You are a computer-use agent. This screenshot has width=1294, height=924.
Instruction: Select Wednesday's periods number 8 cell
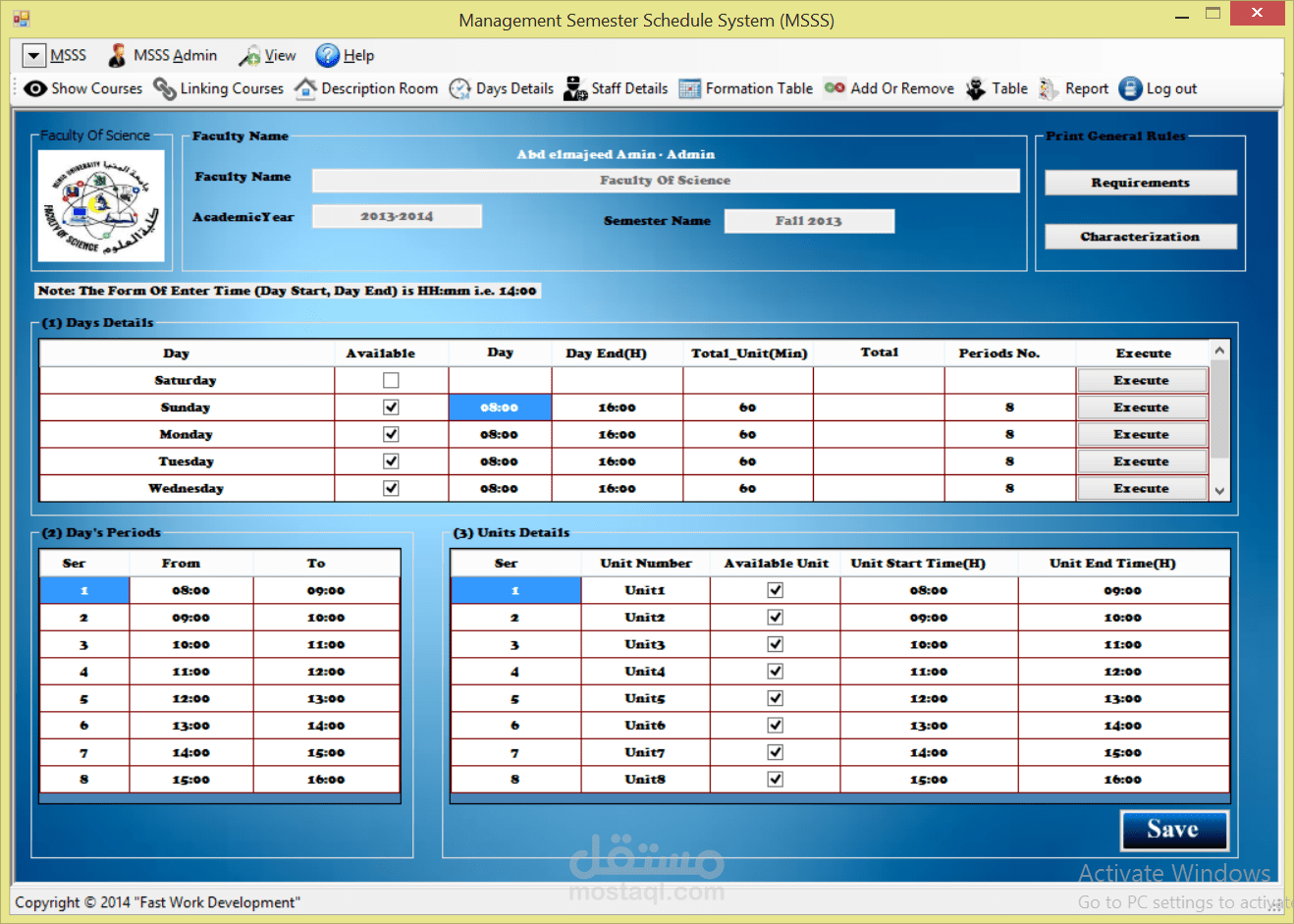click(1010, 488)
